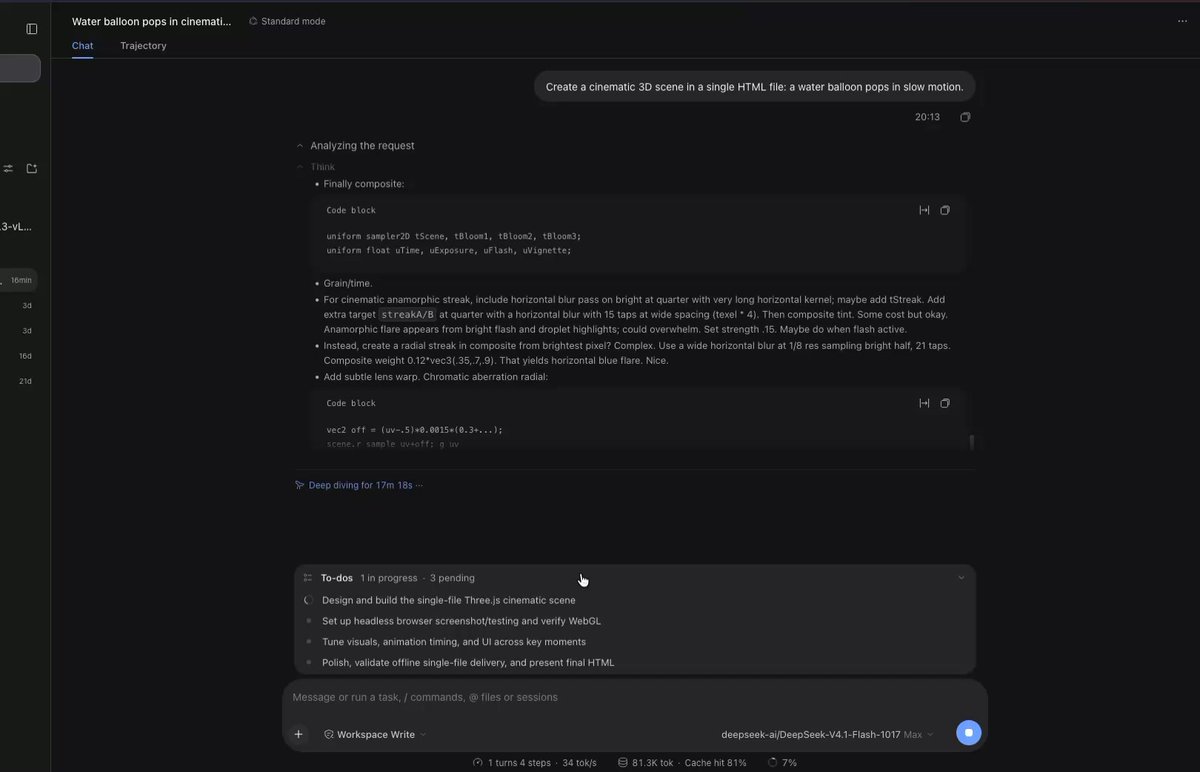
Task: Toggle wrap on the vec2 off code block
Action: (924, 403)
